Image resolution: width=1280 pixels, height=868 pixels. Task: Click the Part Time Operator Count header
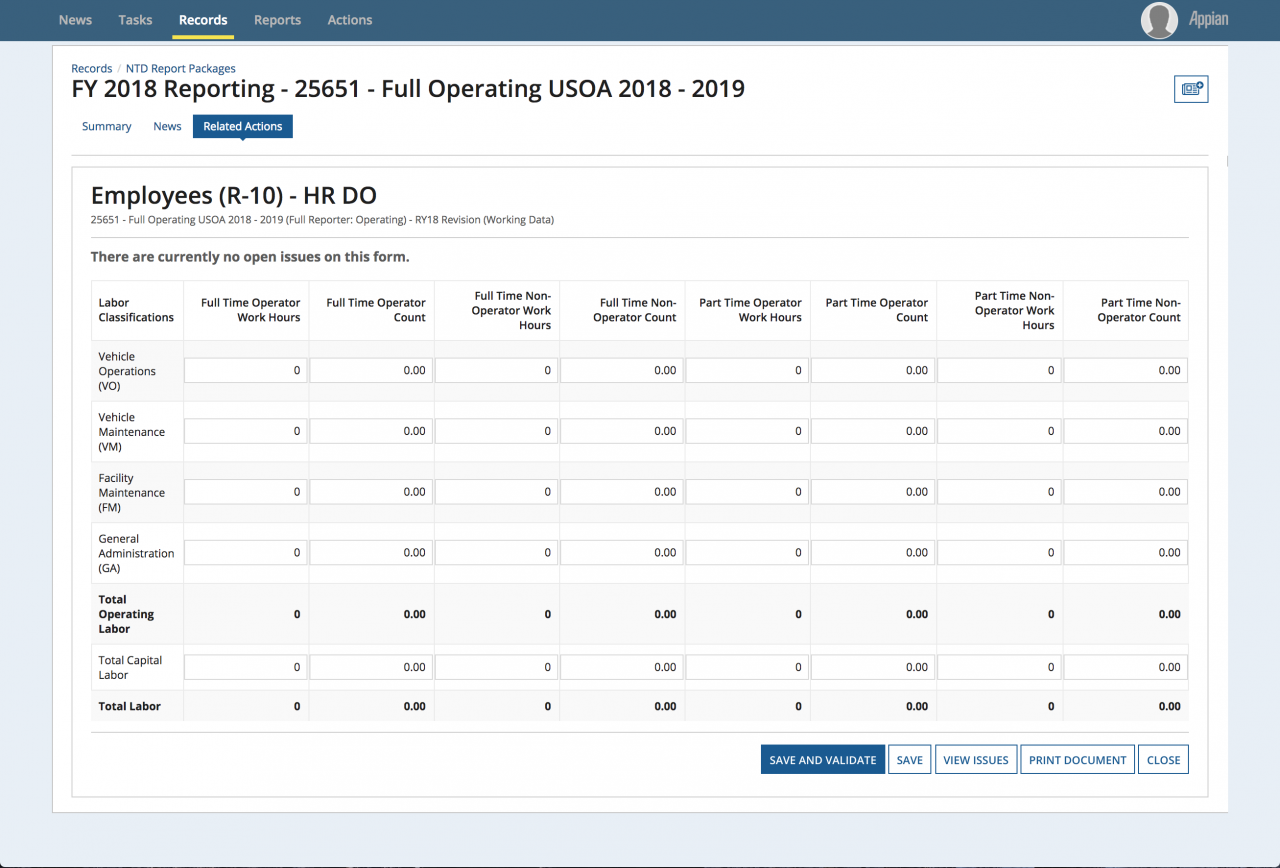[x=877, y=310]
